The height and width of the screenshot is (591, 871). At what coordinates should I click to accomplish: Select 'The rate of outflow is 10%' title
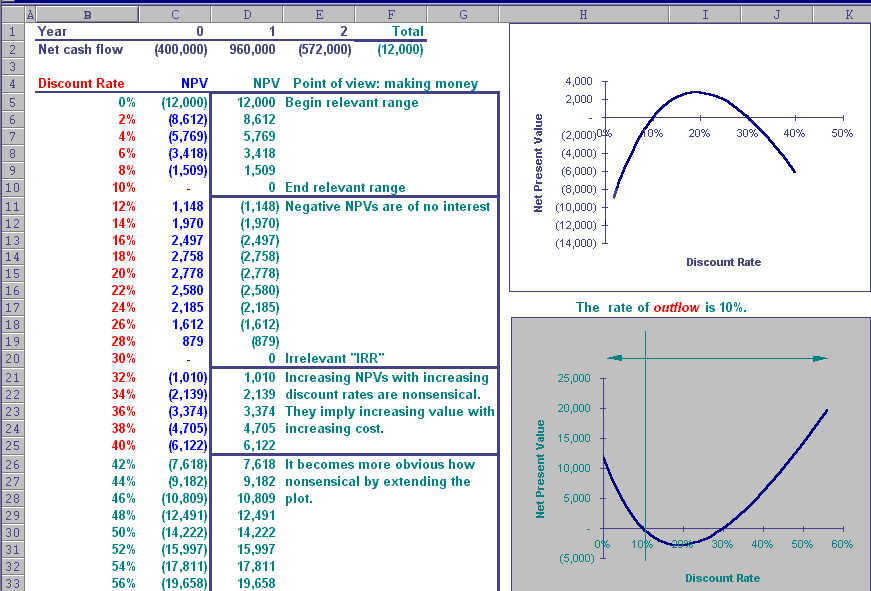[661, 307]
